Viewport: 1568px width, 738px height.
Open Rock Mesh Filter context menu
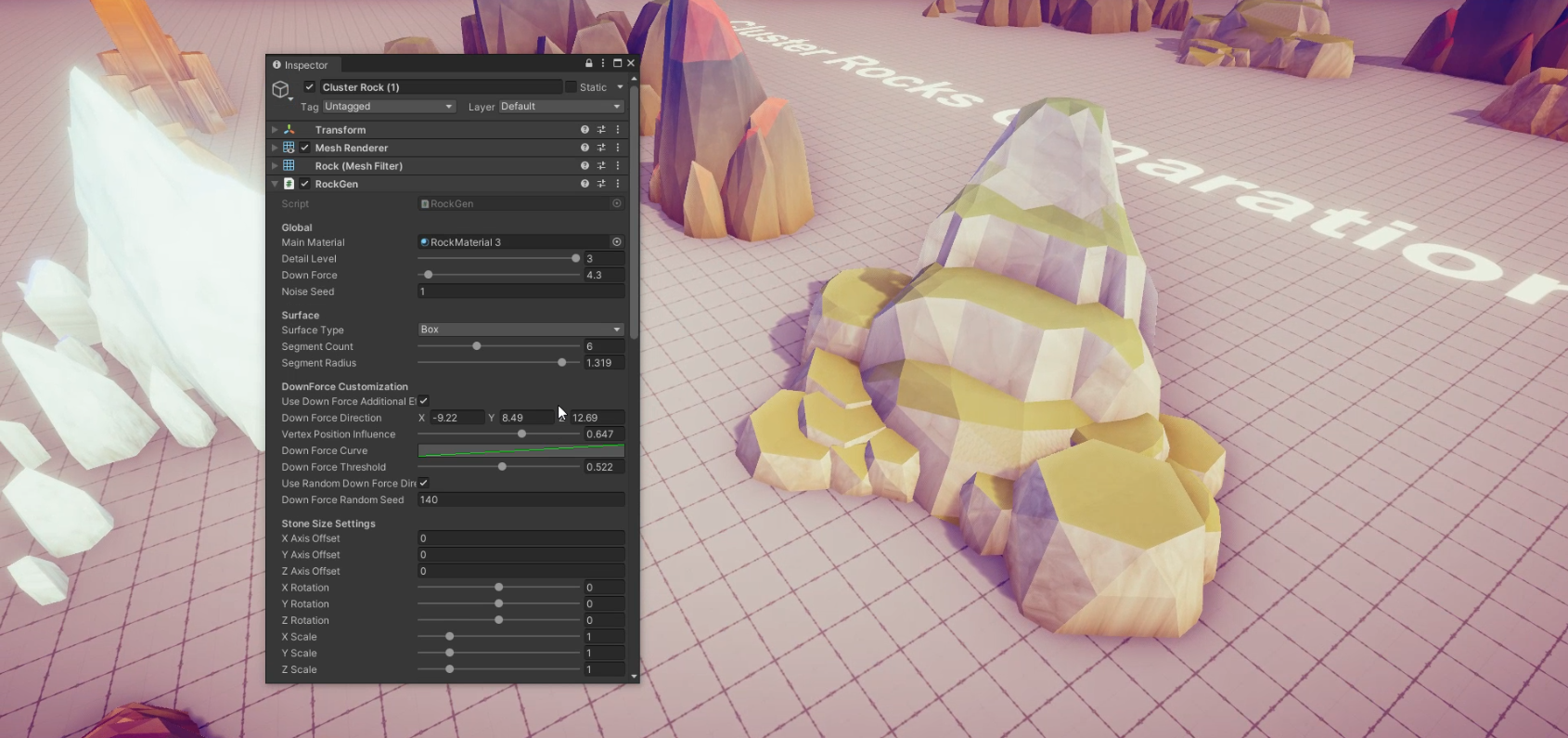(618, 166)
